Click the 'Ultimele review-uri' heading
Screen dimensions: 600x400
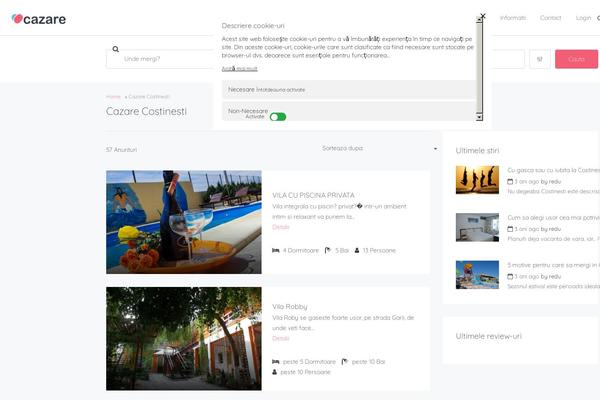coord(488,336)
